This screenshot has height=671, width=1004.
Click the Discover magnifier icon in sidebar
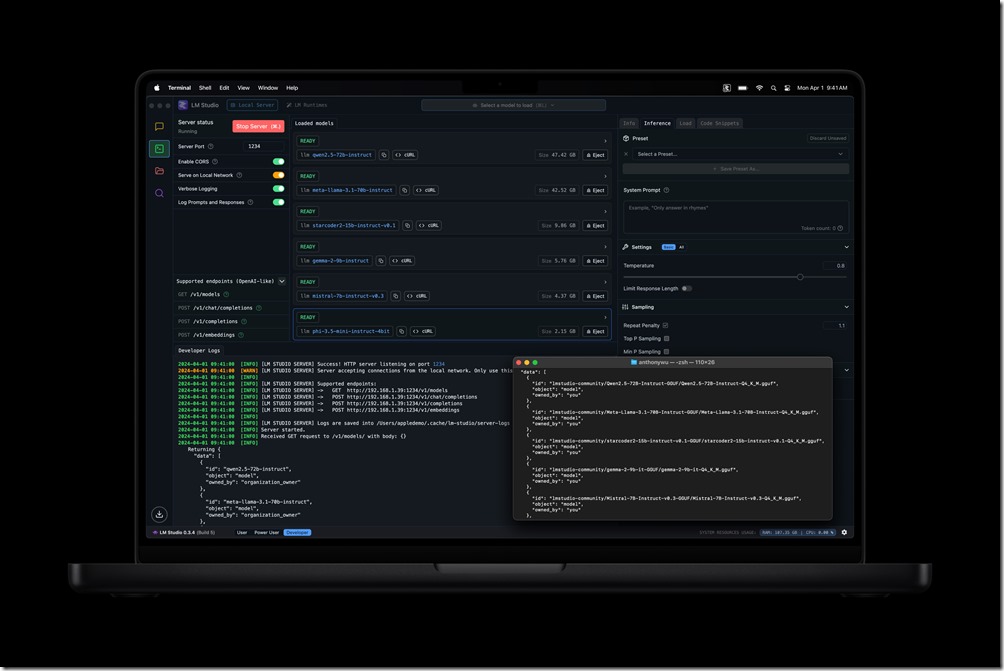click(159, 193)
